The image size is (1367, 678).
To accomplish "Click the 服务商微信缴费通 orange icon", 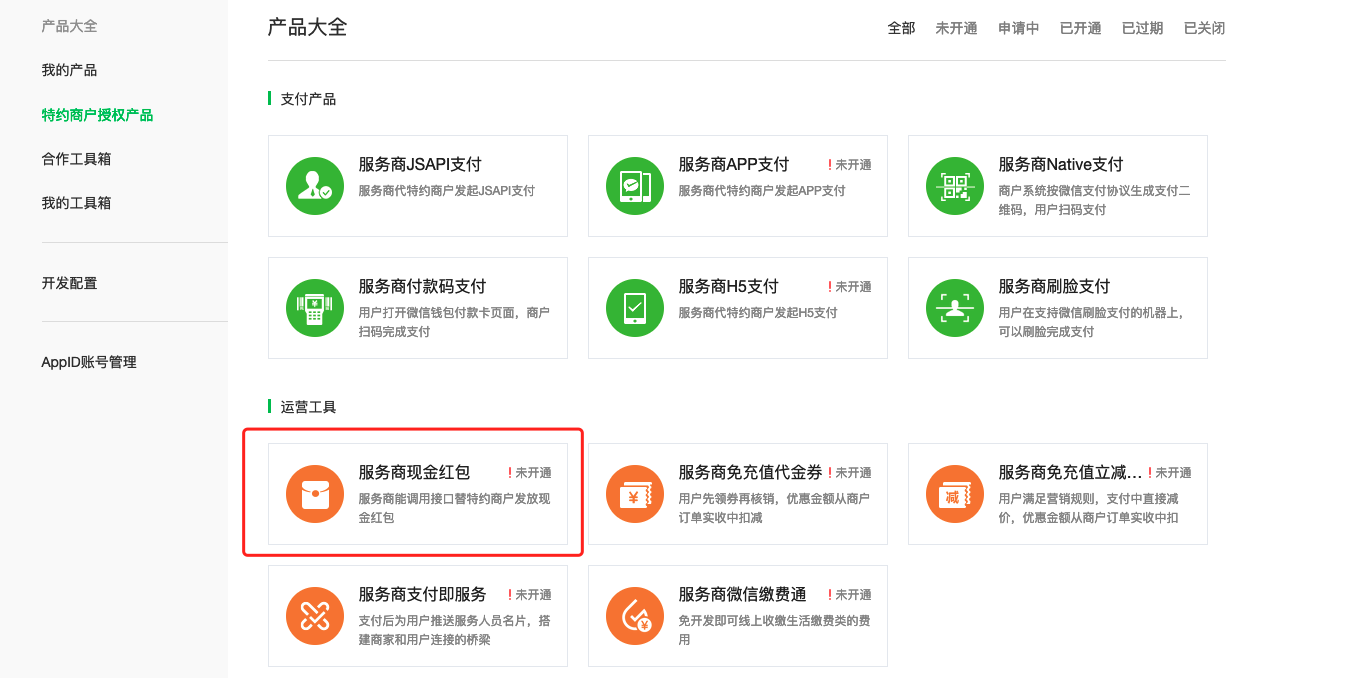I will click(635, 616).
